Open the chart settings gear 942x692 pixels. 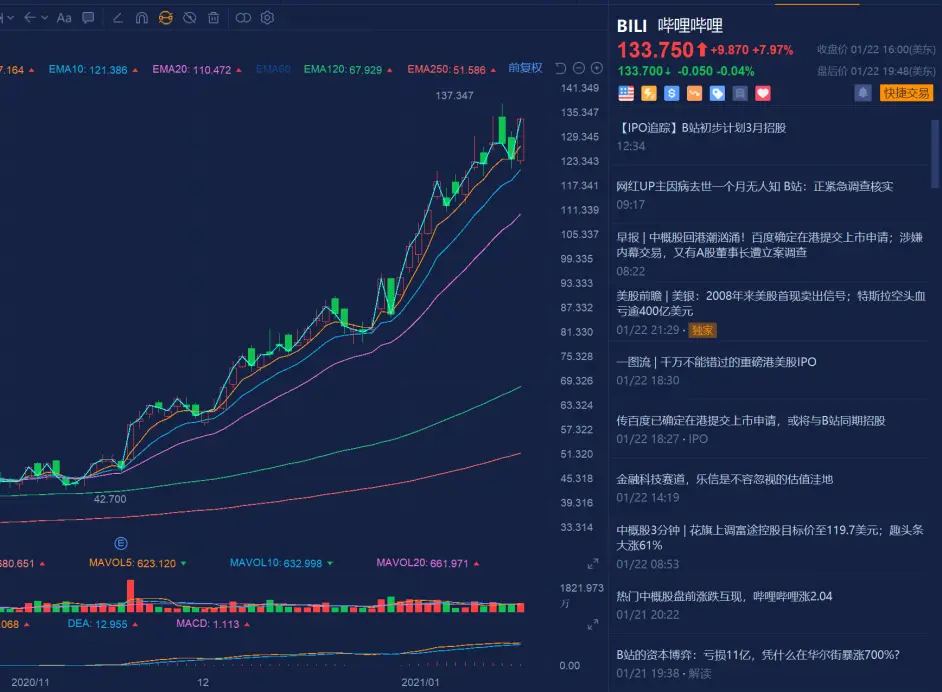click(x=267, y=17)
